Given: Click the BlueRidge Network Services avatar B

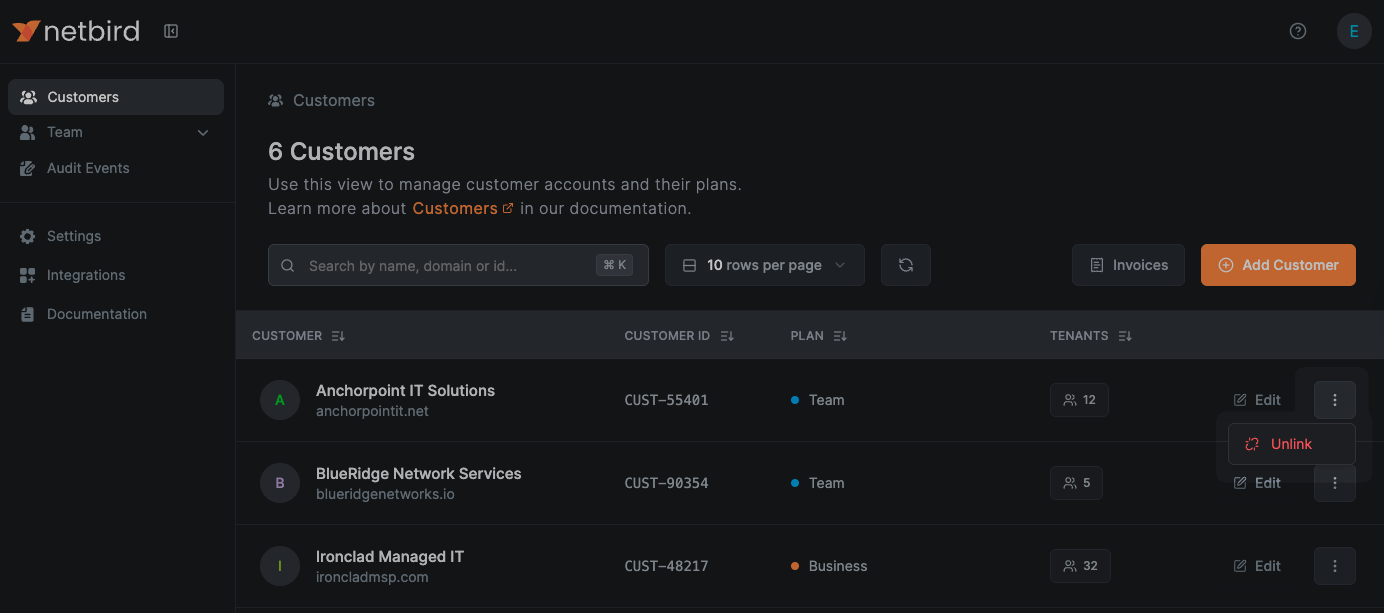Looking at the screenshot, I should click(280, 483).
